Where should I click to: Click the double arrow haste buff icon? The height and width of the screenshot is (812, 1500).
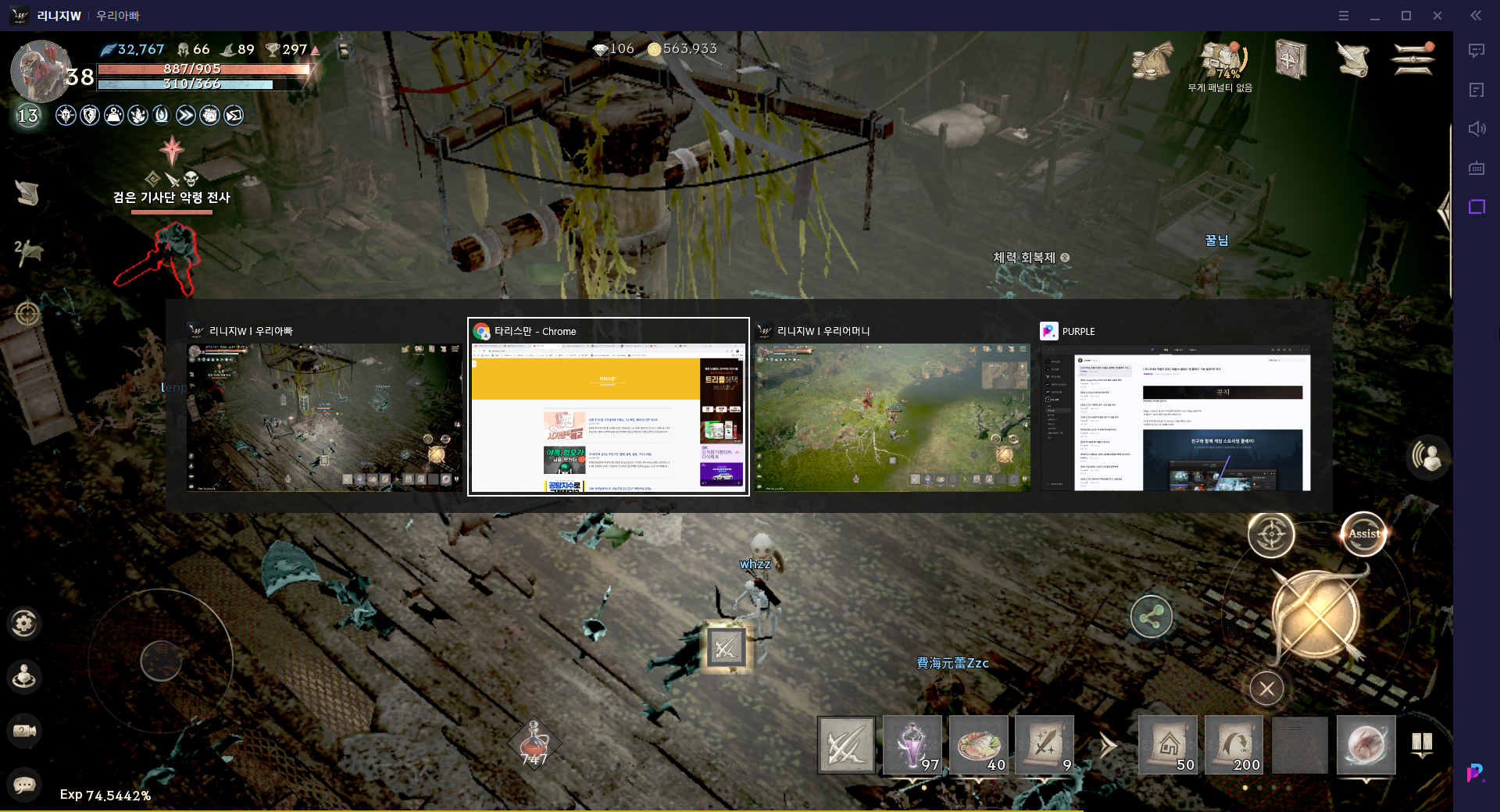pos(186,116)
